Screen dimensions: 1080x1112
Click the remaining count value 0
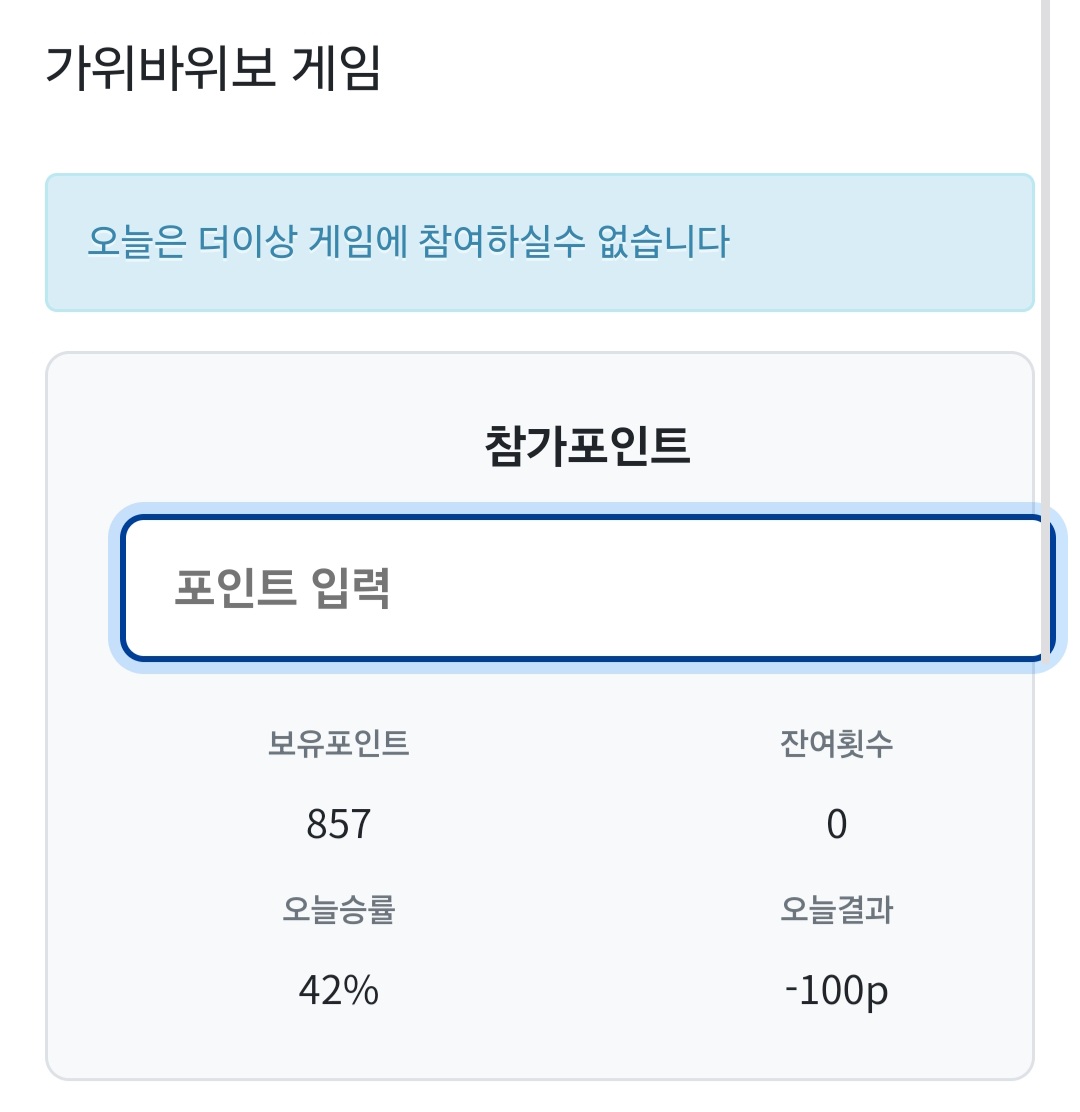[836, 825]
